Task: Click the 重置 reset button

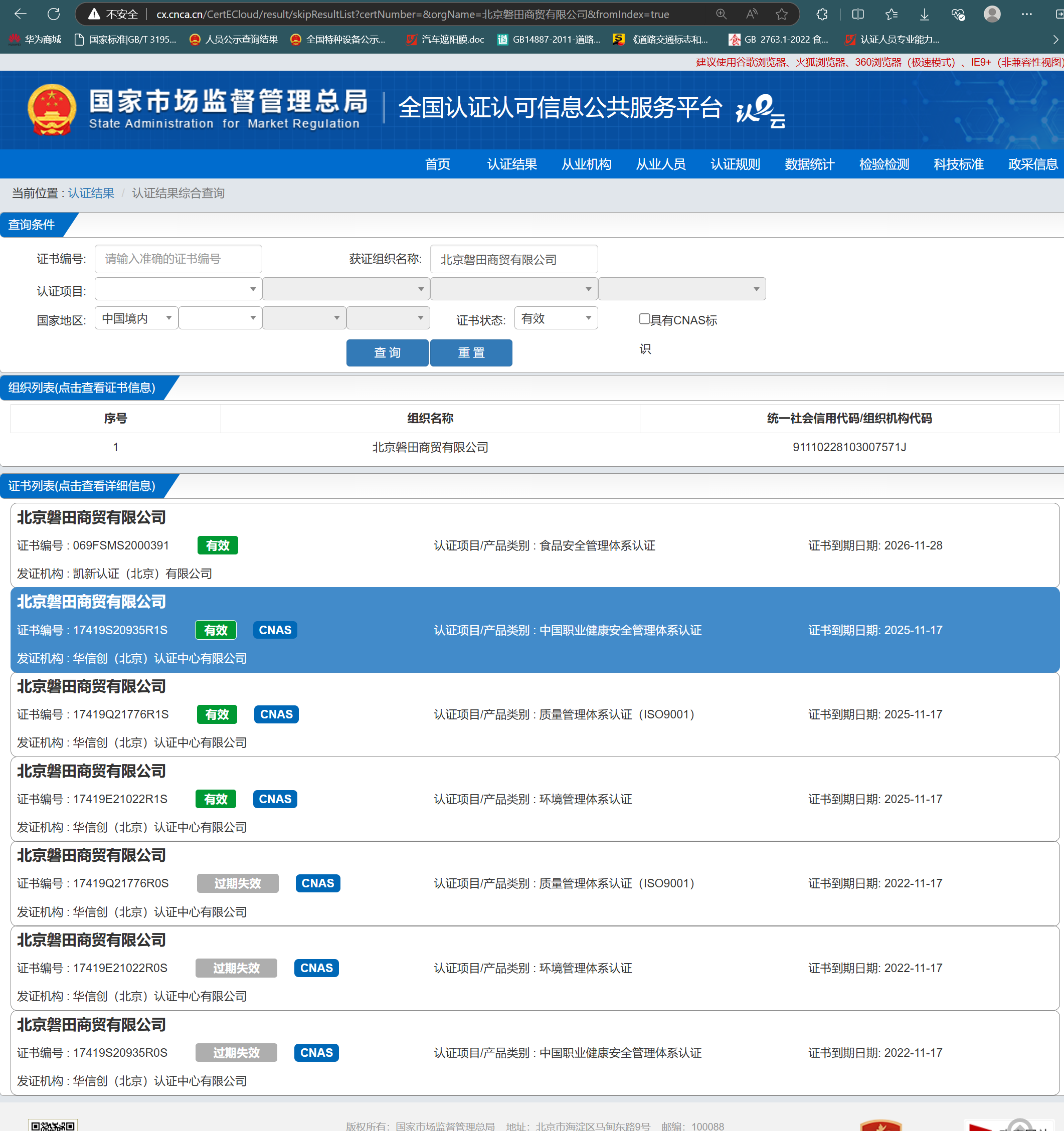Action: point(471,353)
